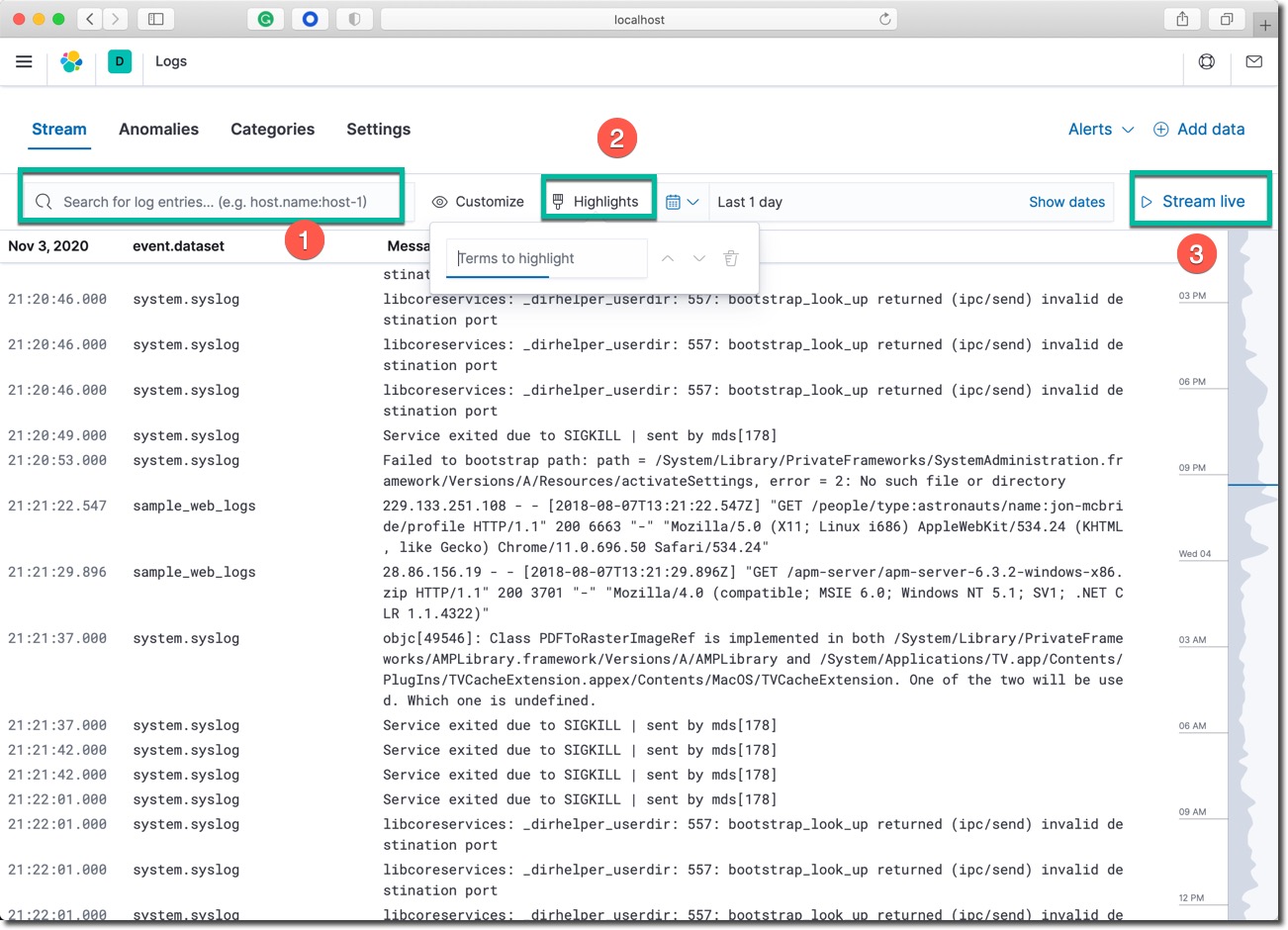1288x930 pixels.
Task: Click Show dates link
Action: click(1066, 202)
